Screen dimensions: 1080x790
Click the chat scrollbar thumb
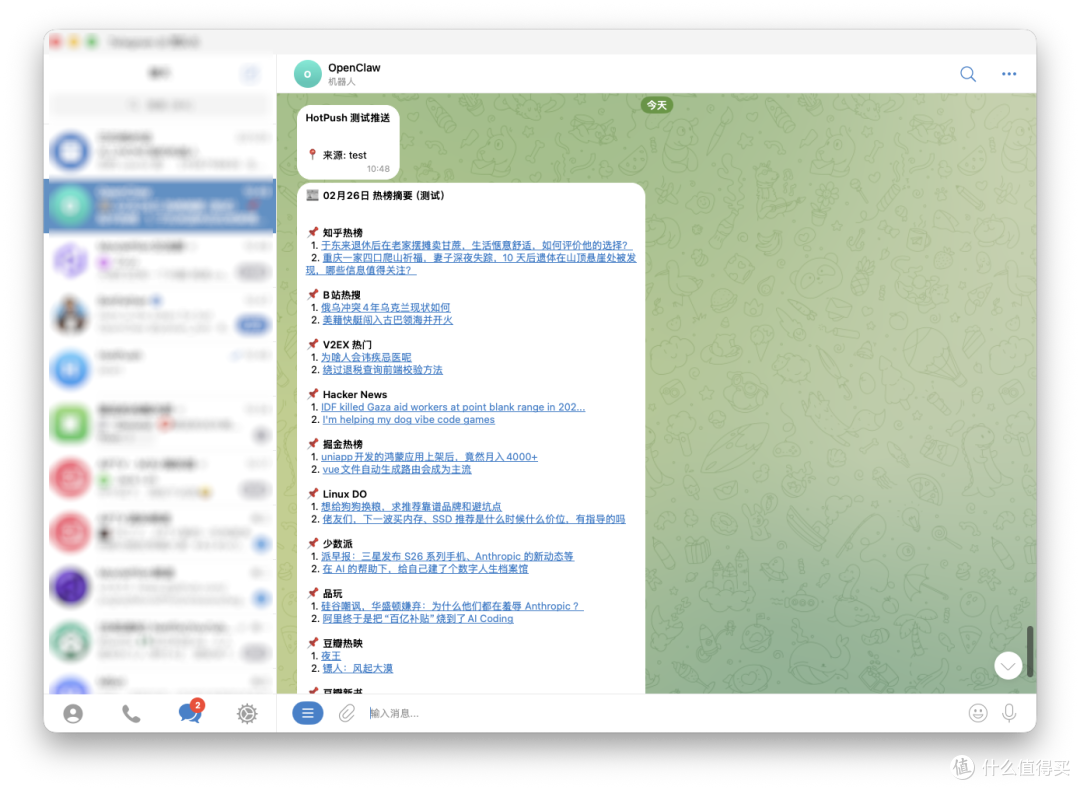pos(1030,650)
